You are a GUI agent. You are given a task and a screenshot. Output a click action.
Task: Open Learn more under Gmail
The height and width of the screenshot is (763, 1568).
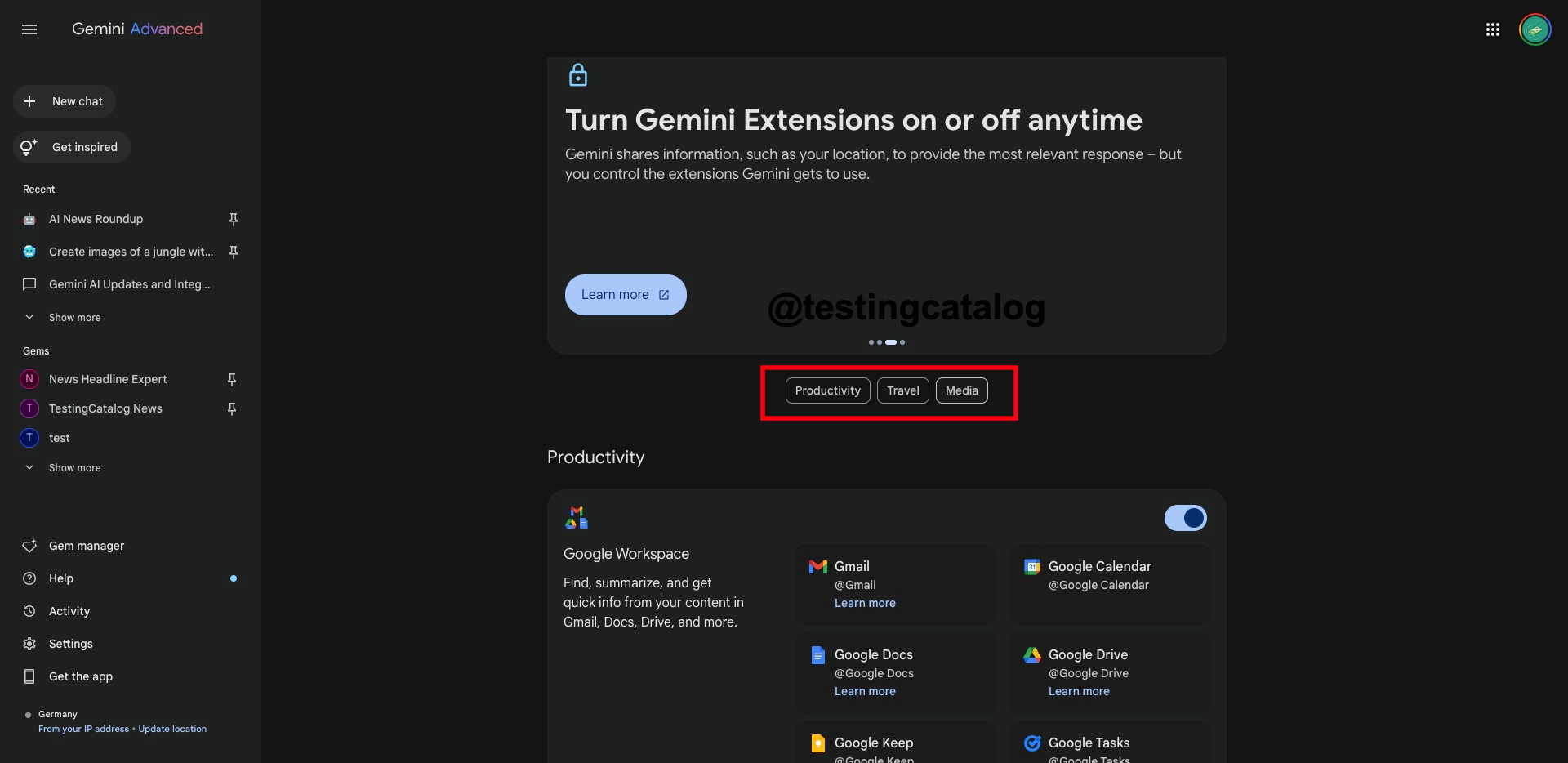[x=865, y=603]
